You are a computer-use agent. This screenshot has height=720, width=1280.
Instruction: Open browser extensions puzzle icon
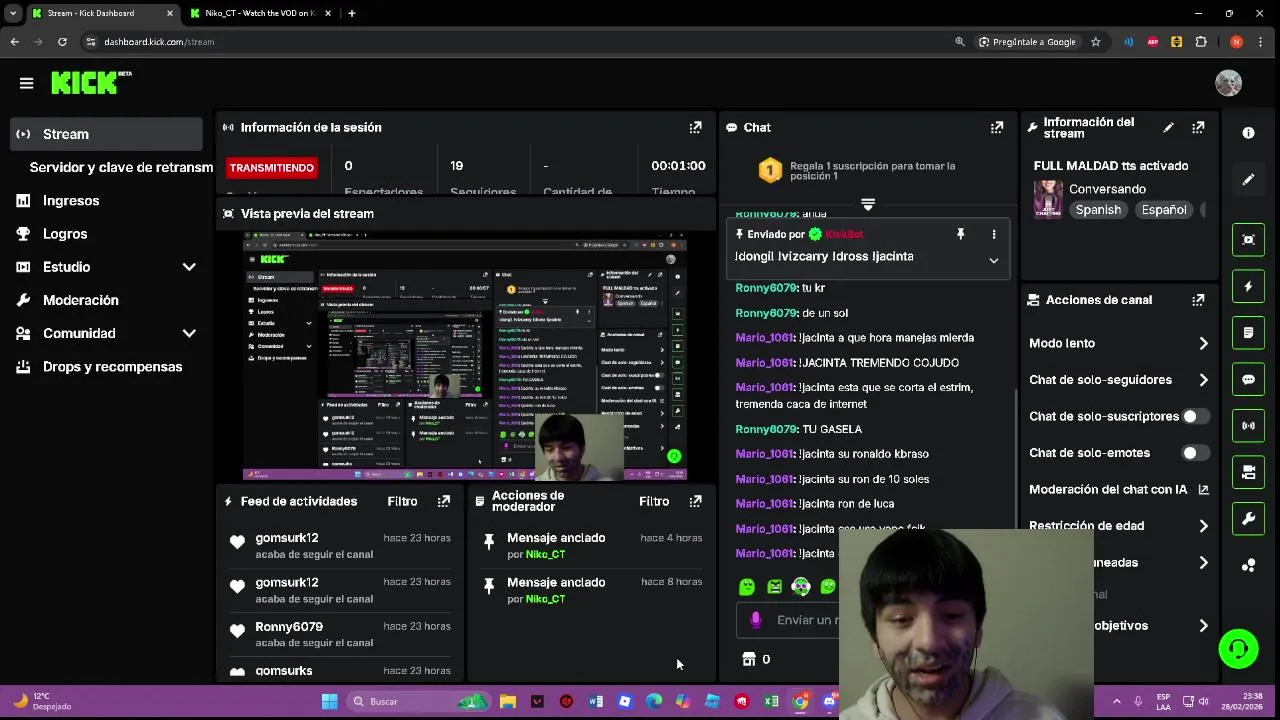pos(1201,42)
